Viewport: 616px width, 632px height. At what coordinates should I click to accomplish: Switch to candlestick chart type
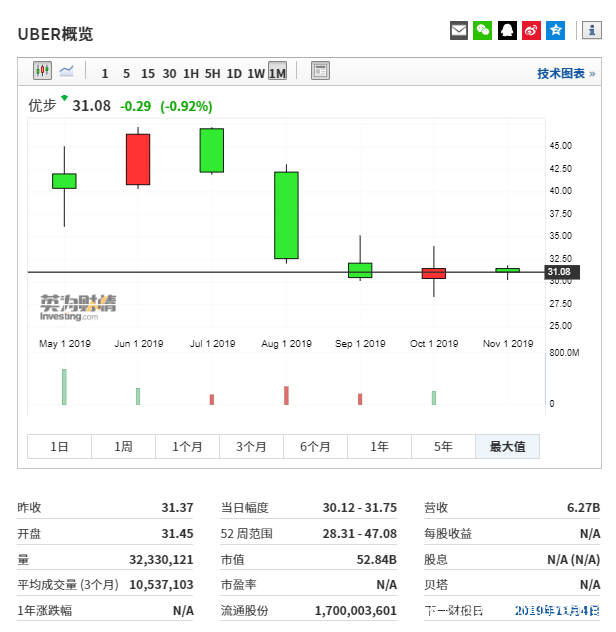[x=42, y=71]
